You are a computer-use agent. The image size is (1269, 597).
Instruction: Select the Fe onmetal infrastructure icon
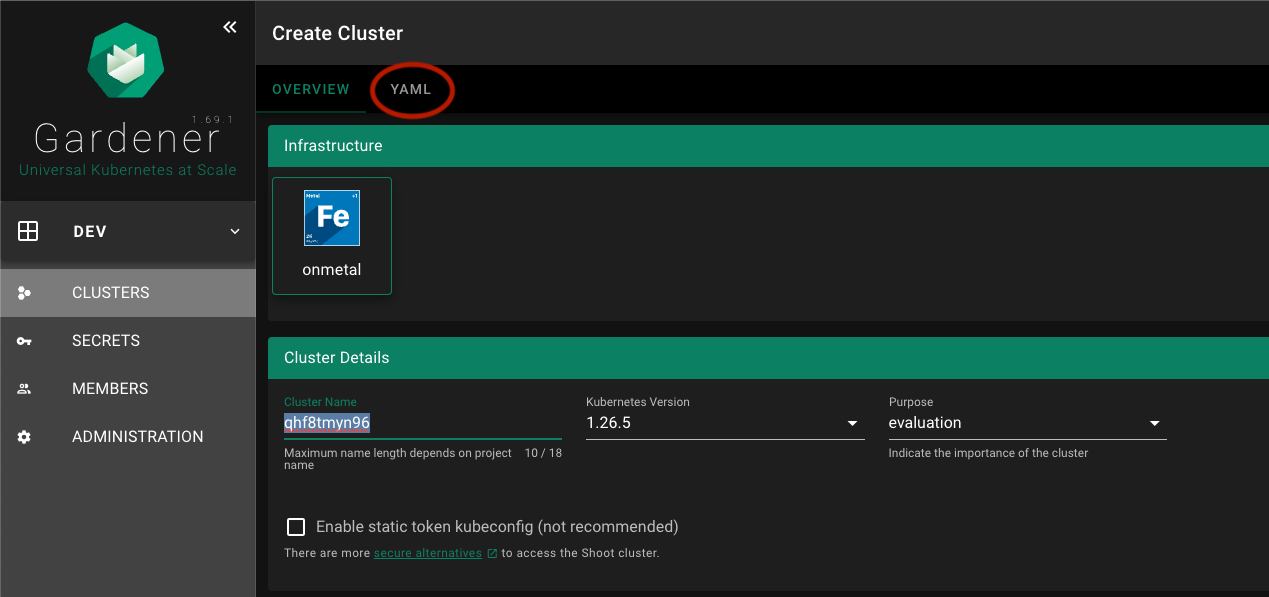[x=332, y=218]
